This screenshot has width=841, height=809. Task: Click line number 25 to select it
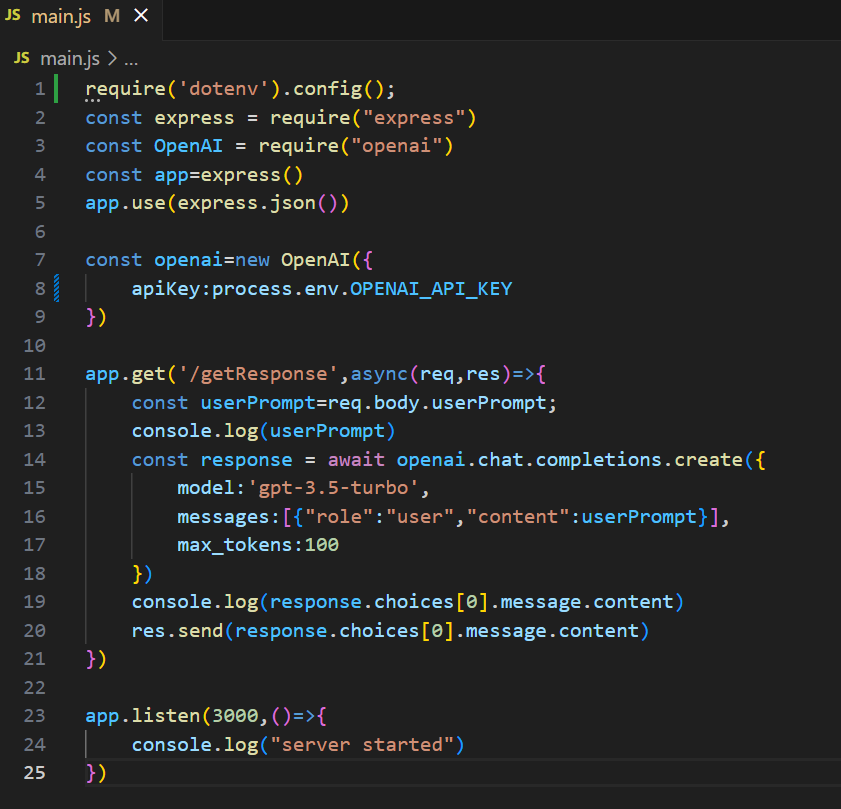pos(34,772)
